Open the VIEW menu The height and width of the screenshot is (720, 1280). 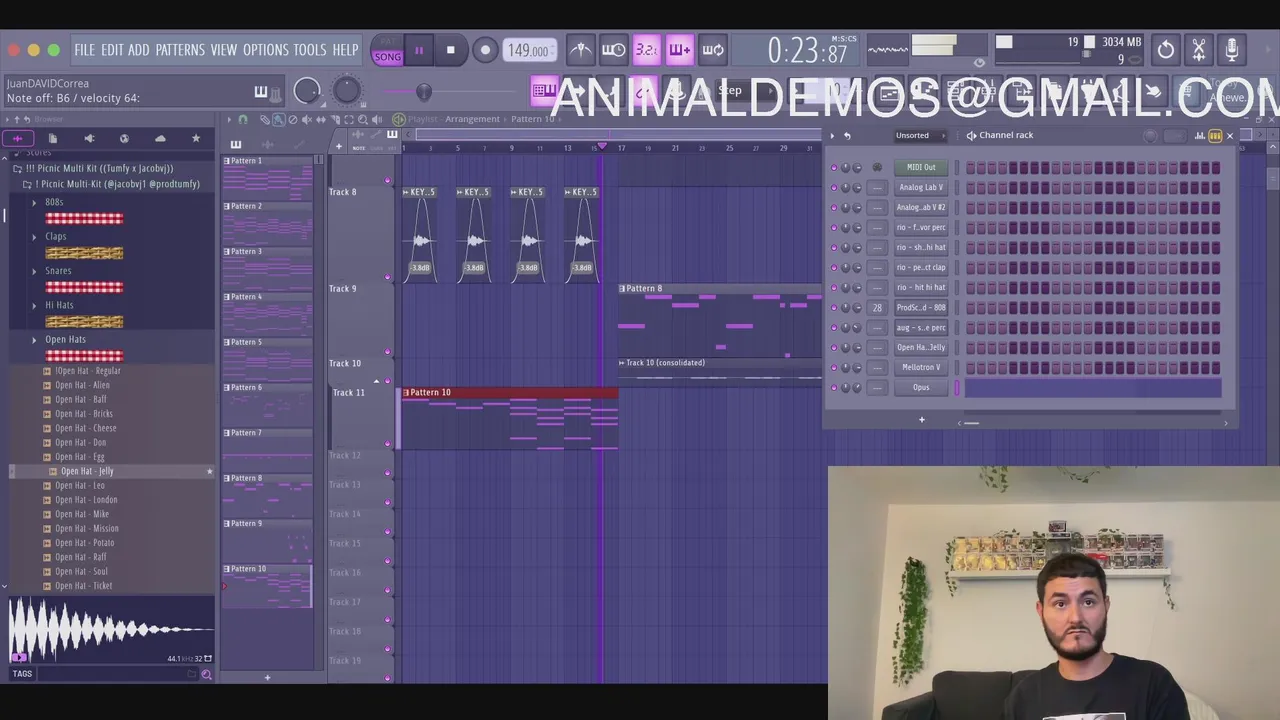click(x=223, y=50)
